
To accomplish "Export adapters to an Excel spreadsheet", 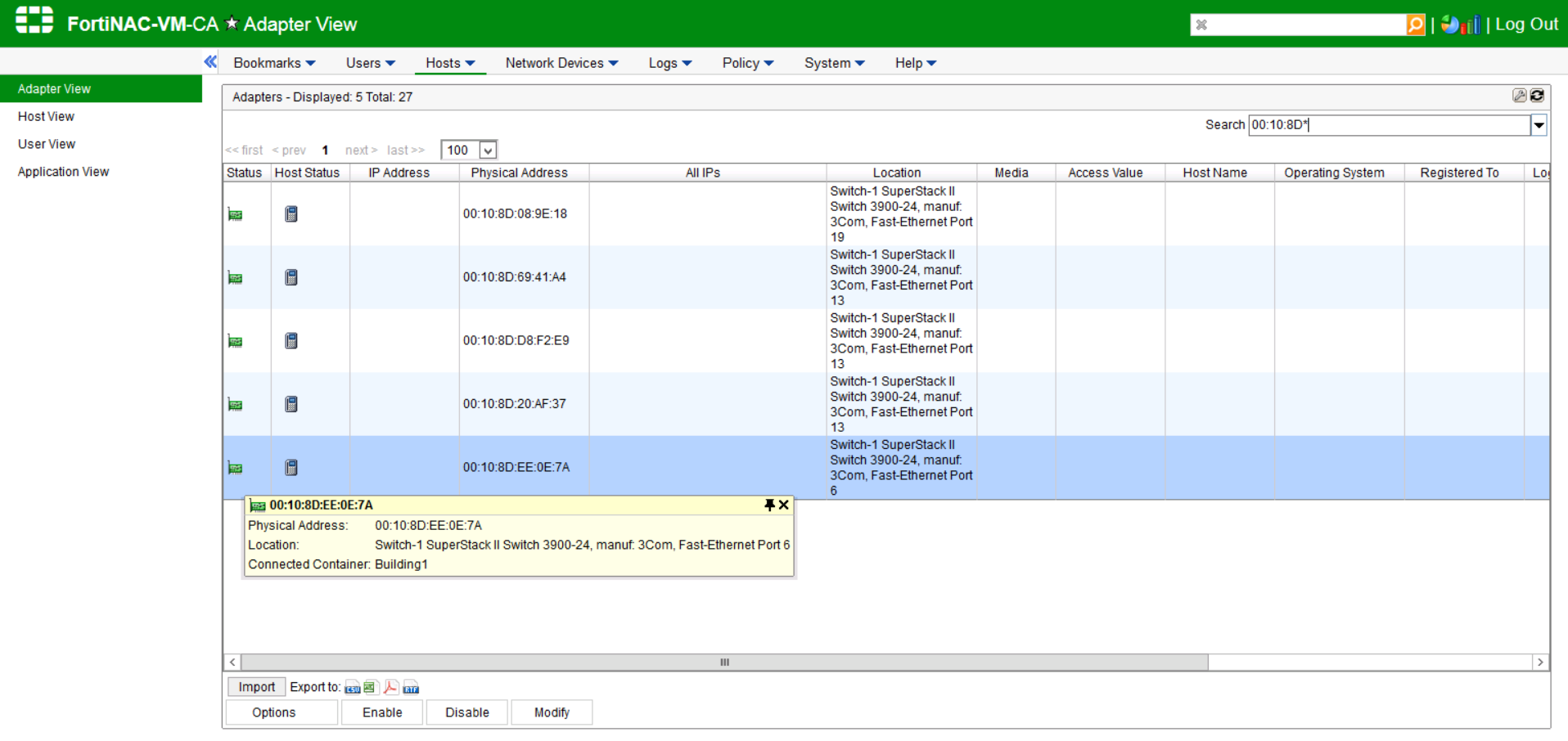I will click(x=370, y=688).
